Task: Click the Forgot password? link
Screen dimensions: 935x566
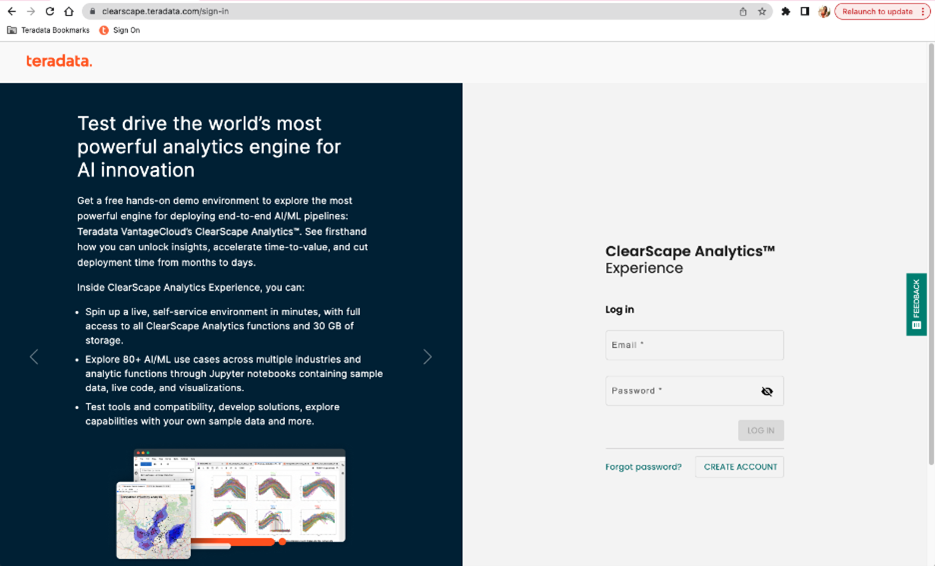Action: click(x=643, y=467)
